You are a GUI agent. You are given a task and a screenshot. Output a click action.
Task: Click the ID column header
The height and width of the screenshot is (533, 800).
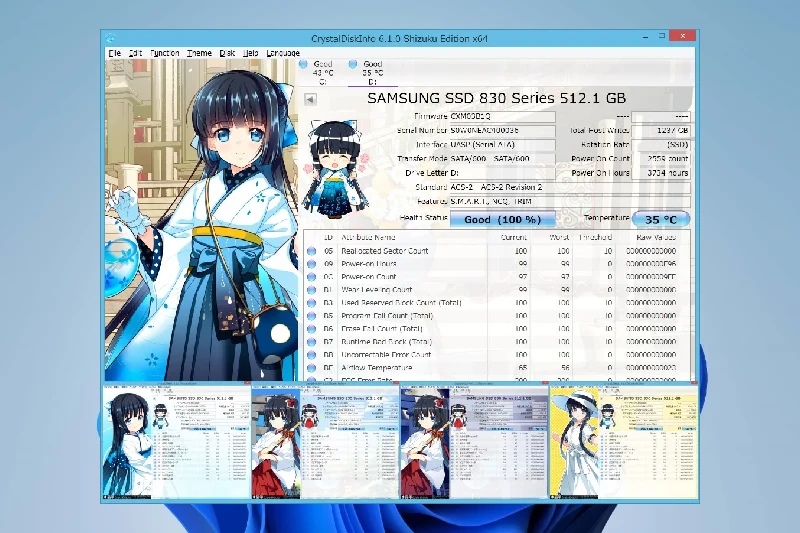point(328,237)
